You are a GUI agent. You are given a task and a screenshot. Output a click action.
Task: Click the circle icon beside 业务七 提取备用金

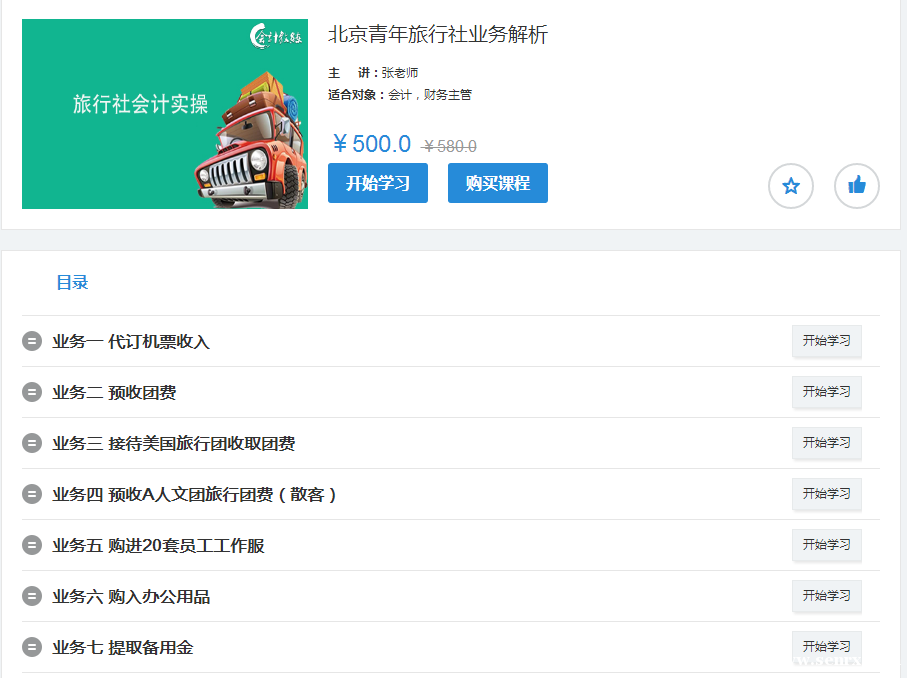(32, 648)
